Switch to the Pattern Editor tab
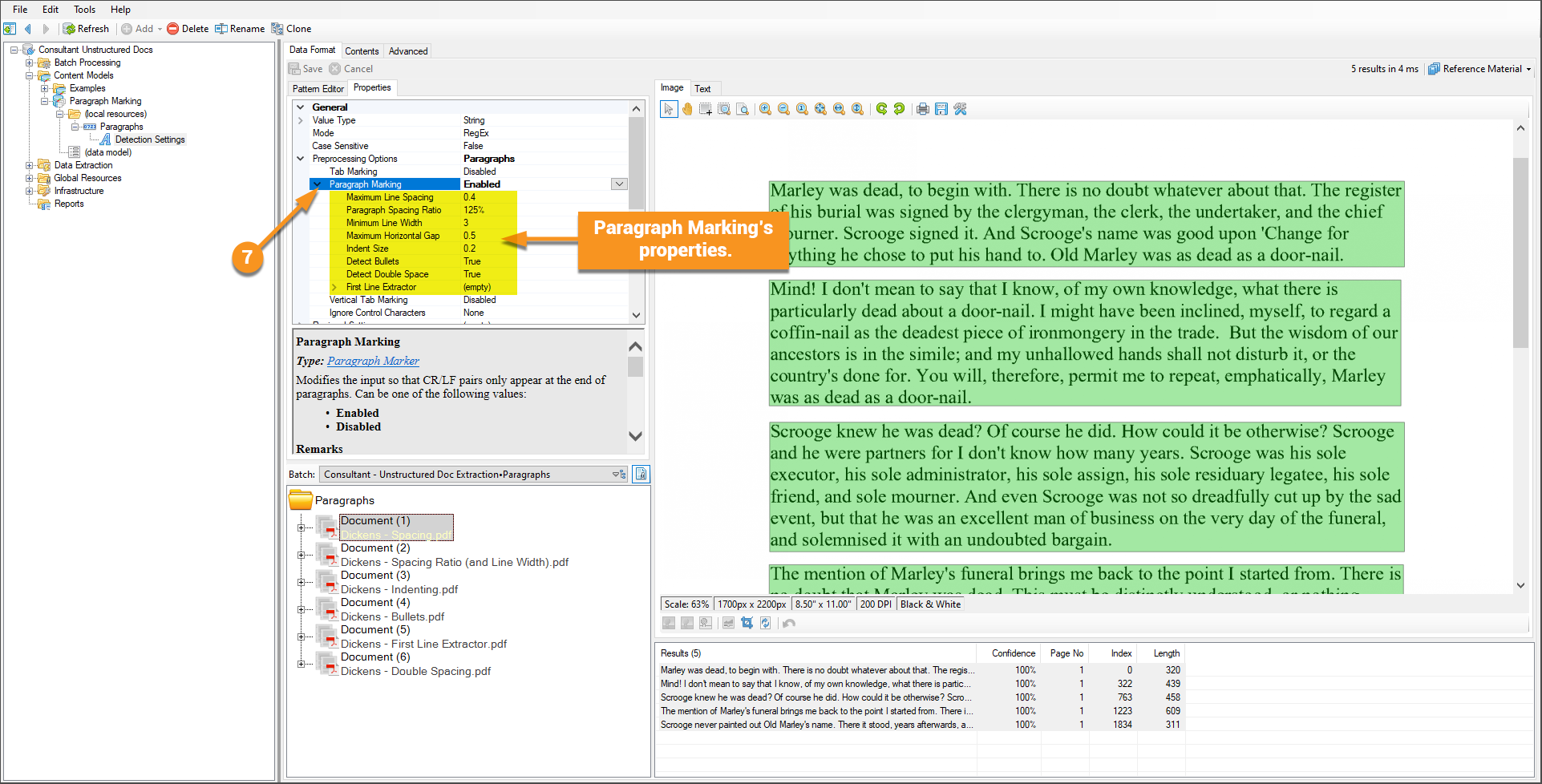 318,88
